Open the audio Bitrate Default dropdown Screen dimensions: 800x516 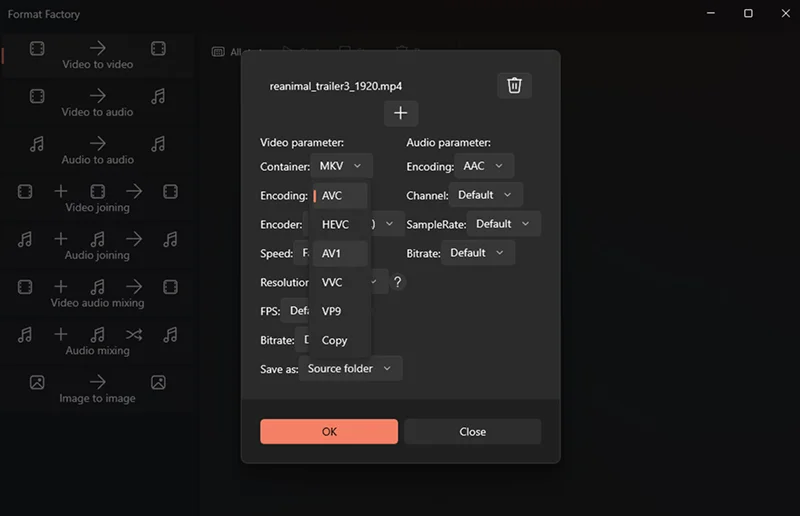[478, 253]
